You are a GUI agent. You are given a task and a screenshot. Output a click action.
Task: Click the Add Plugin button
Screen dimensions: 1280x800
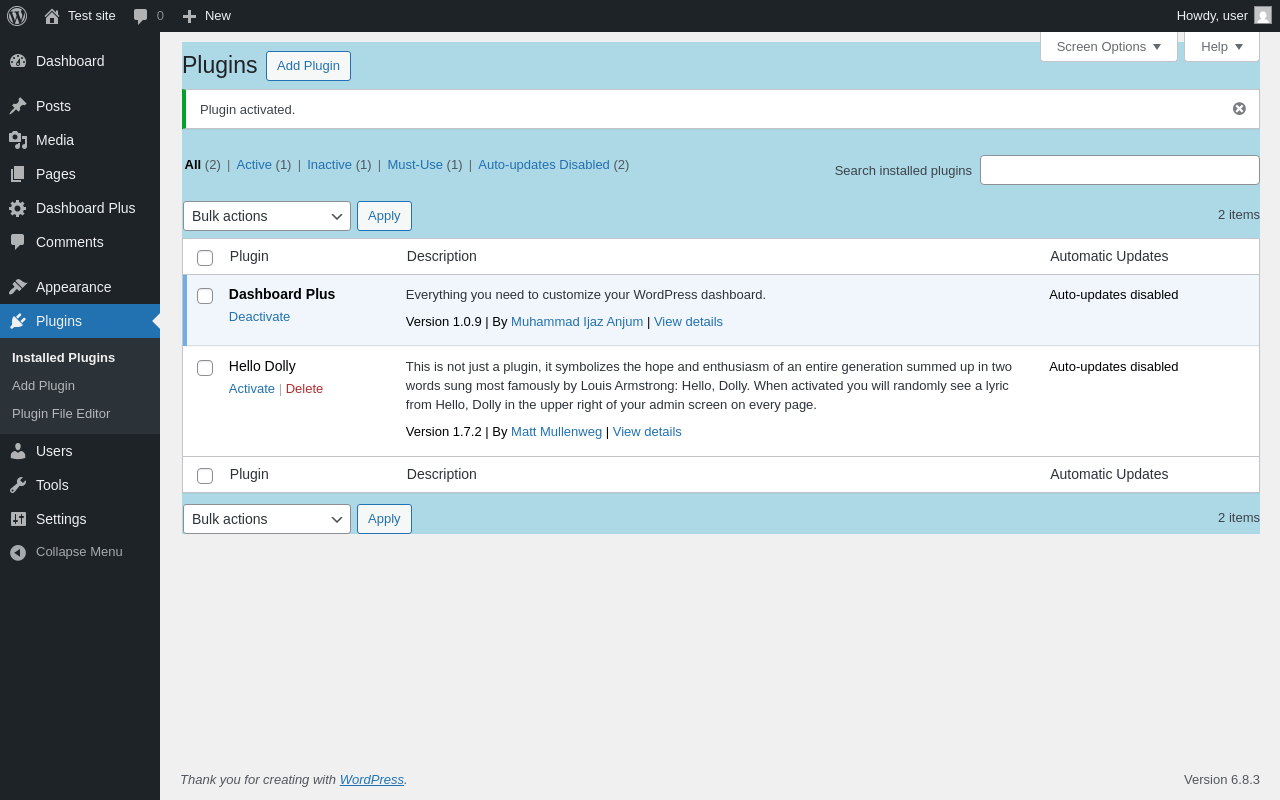point(308,66)
